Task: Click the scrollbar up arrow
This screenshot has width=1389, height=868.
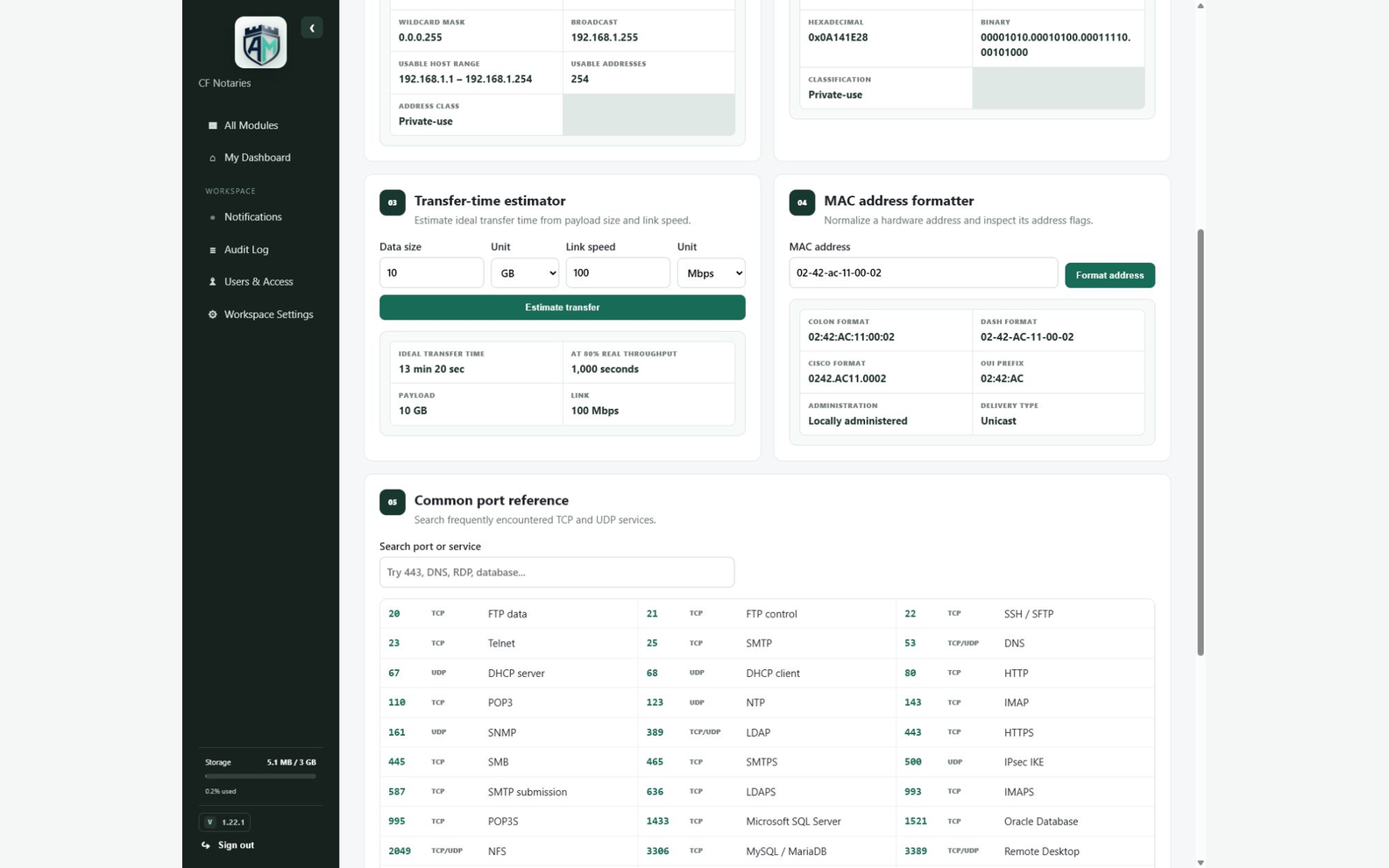Action: [1200, 5]
